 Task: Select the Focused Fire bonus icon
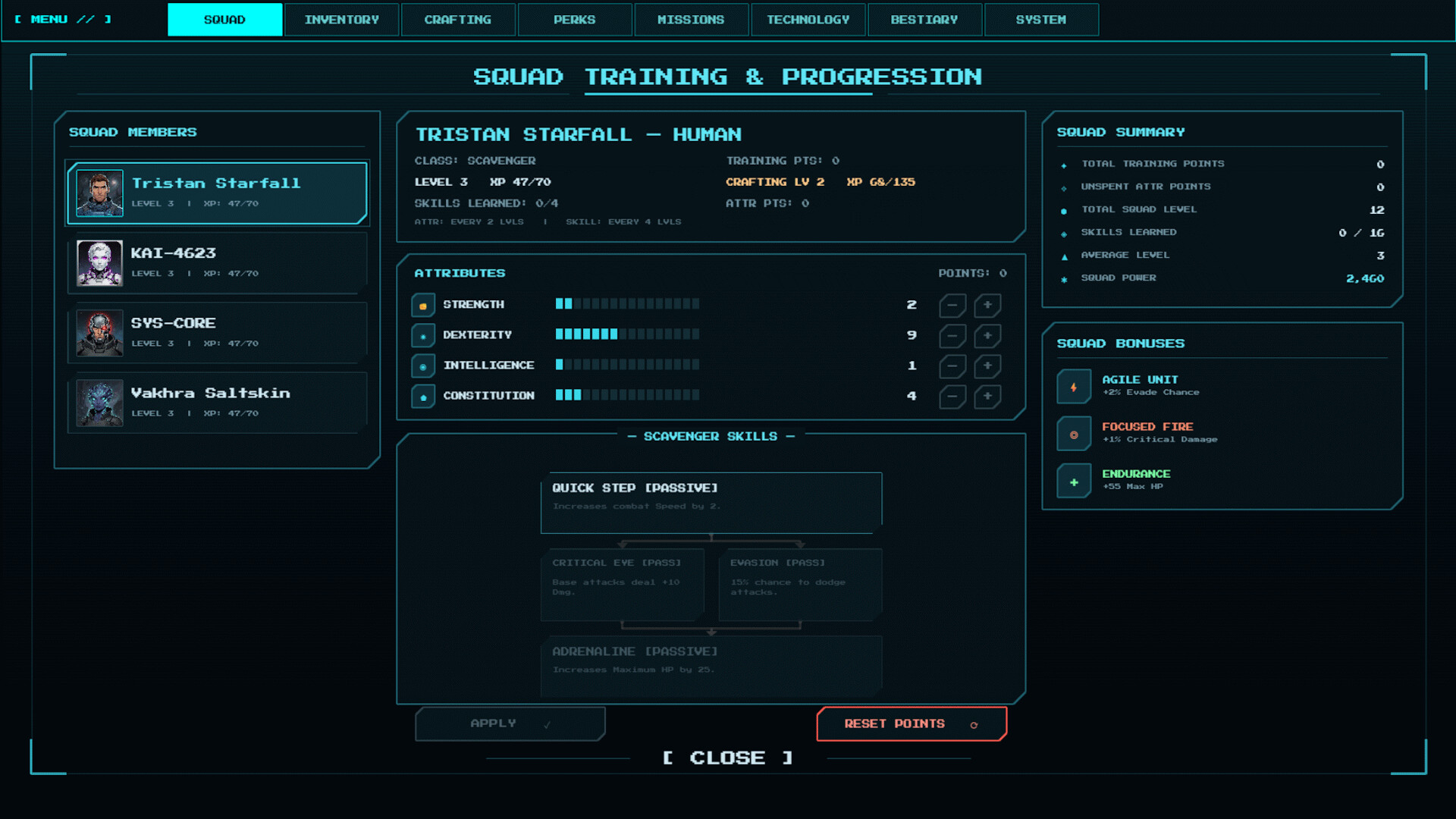pyautogui.click(x=1074, y=434)
